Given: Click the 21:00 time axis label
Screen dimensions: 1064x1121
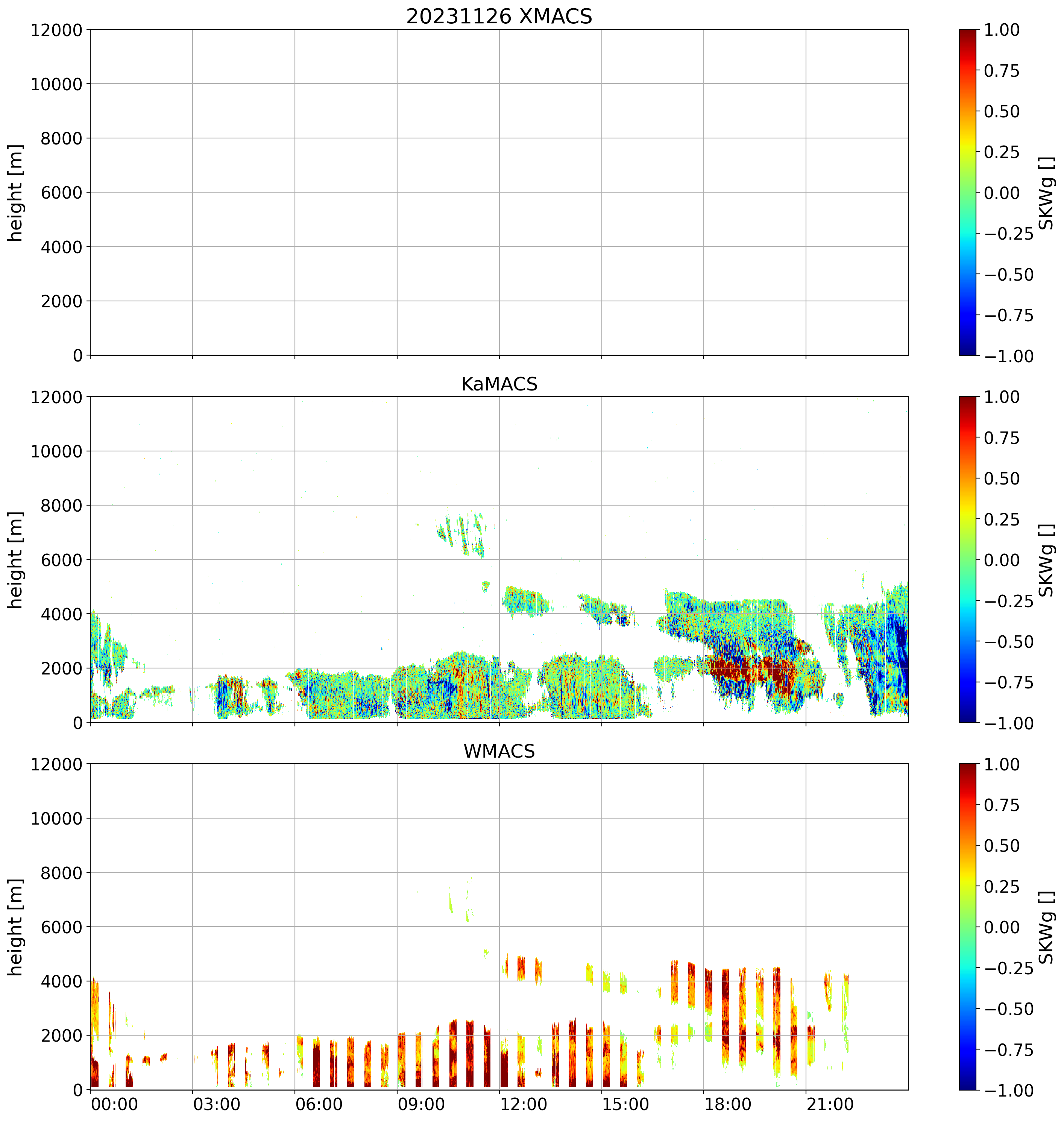Looking at the screenshot, I should click(x=830, y=1104).
